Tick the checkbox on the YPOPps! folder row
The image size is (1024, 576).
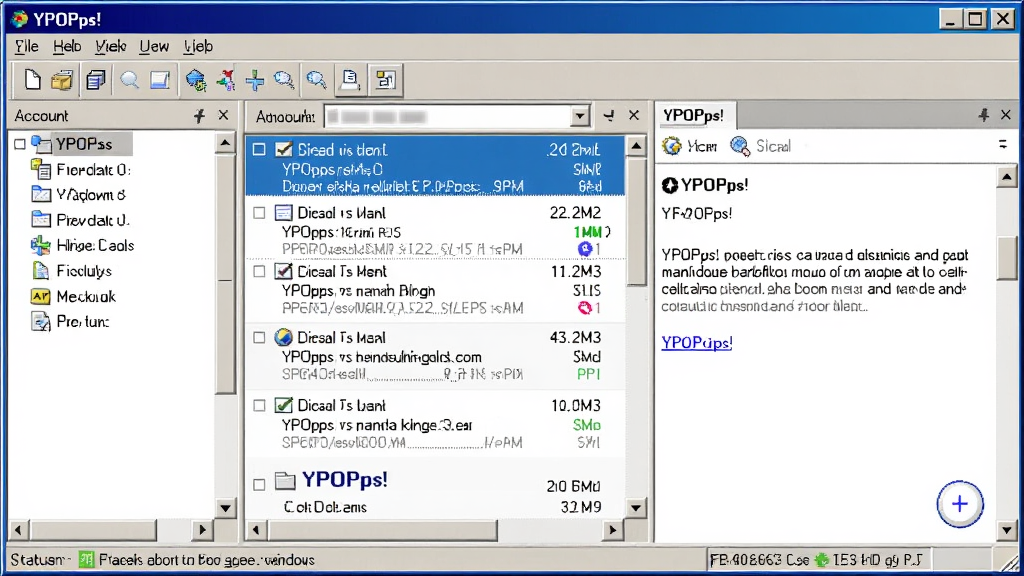[x=259, y=485]
